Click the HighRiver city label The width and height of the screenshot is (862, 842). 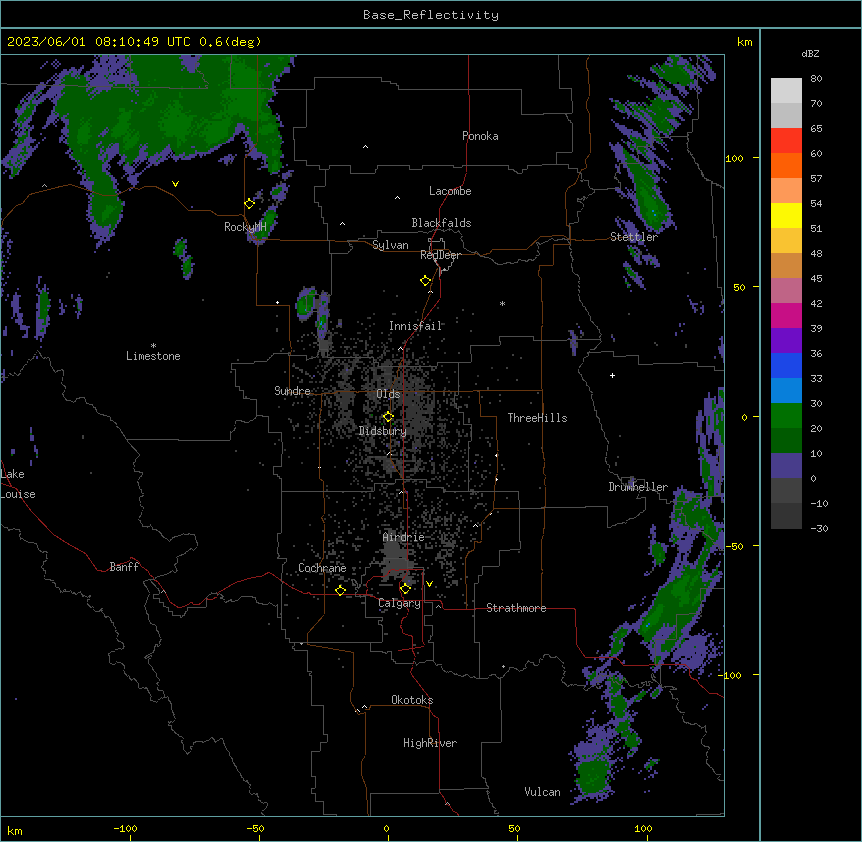tap(430, 743)
